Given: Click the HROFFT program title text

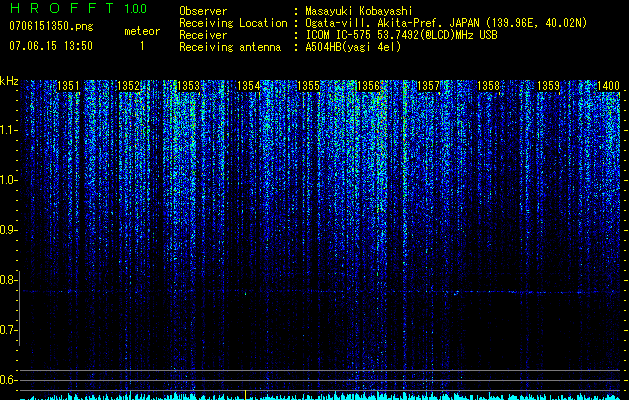Looking at the screenshot, I should coord(62,8).
